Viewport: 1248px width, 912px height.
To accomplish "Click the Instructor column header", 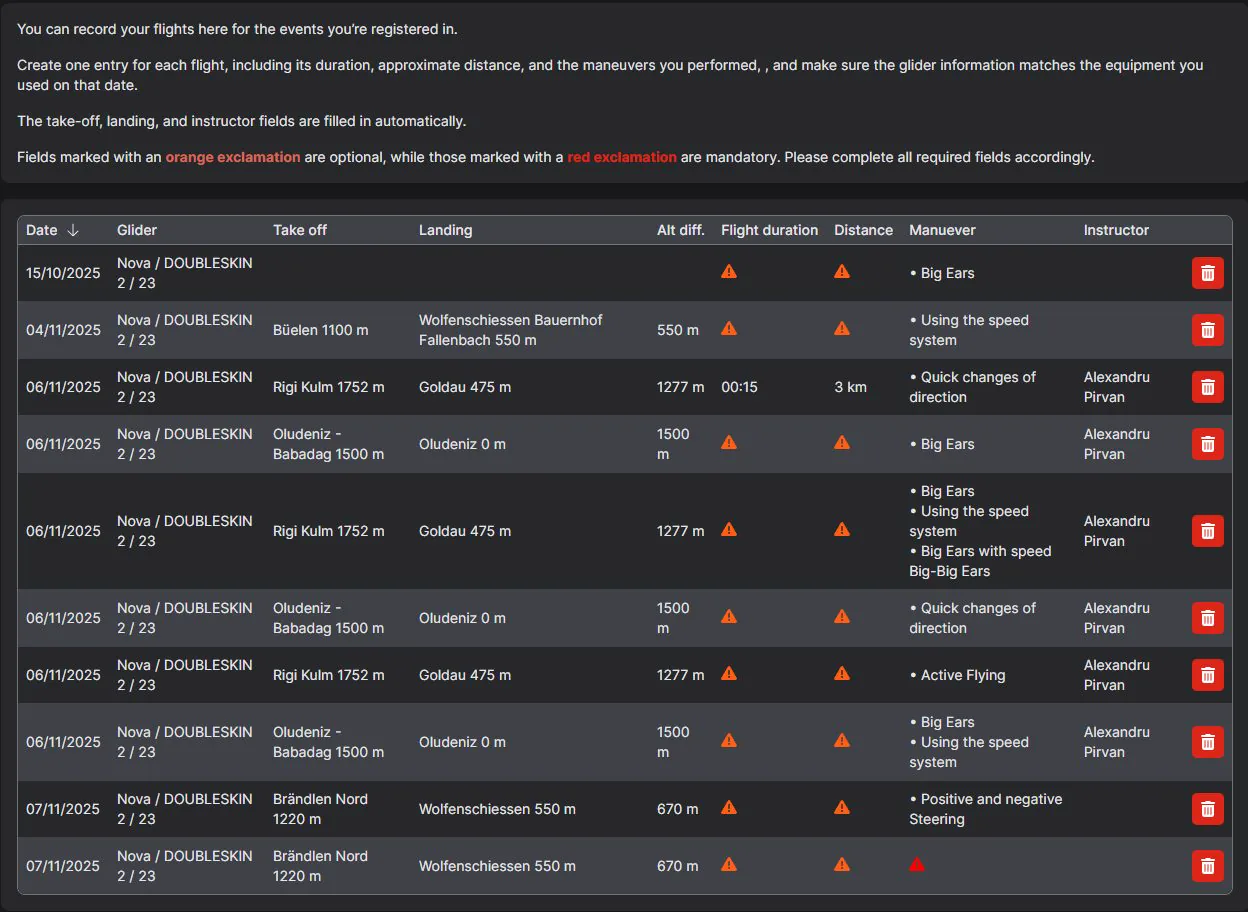I will click(1116, 230).
